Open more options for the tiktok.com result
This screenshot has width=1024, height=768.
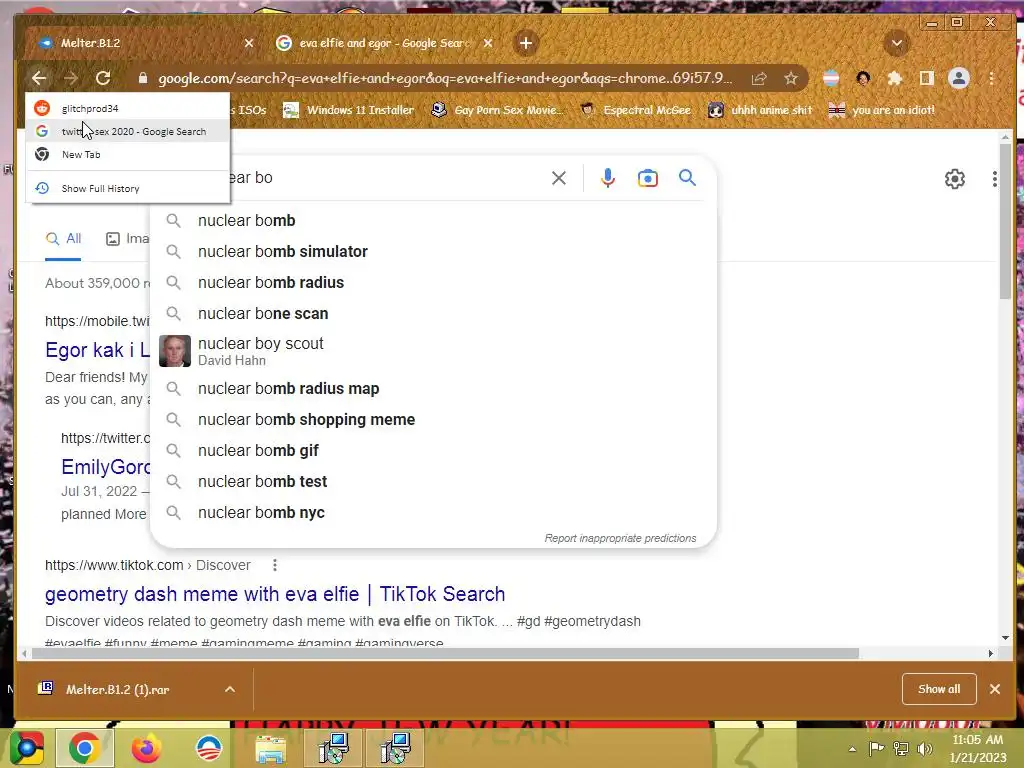click(x=274, y=565)
